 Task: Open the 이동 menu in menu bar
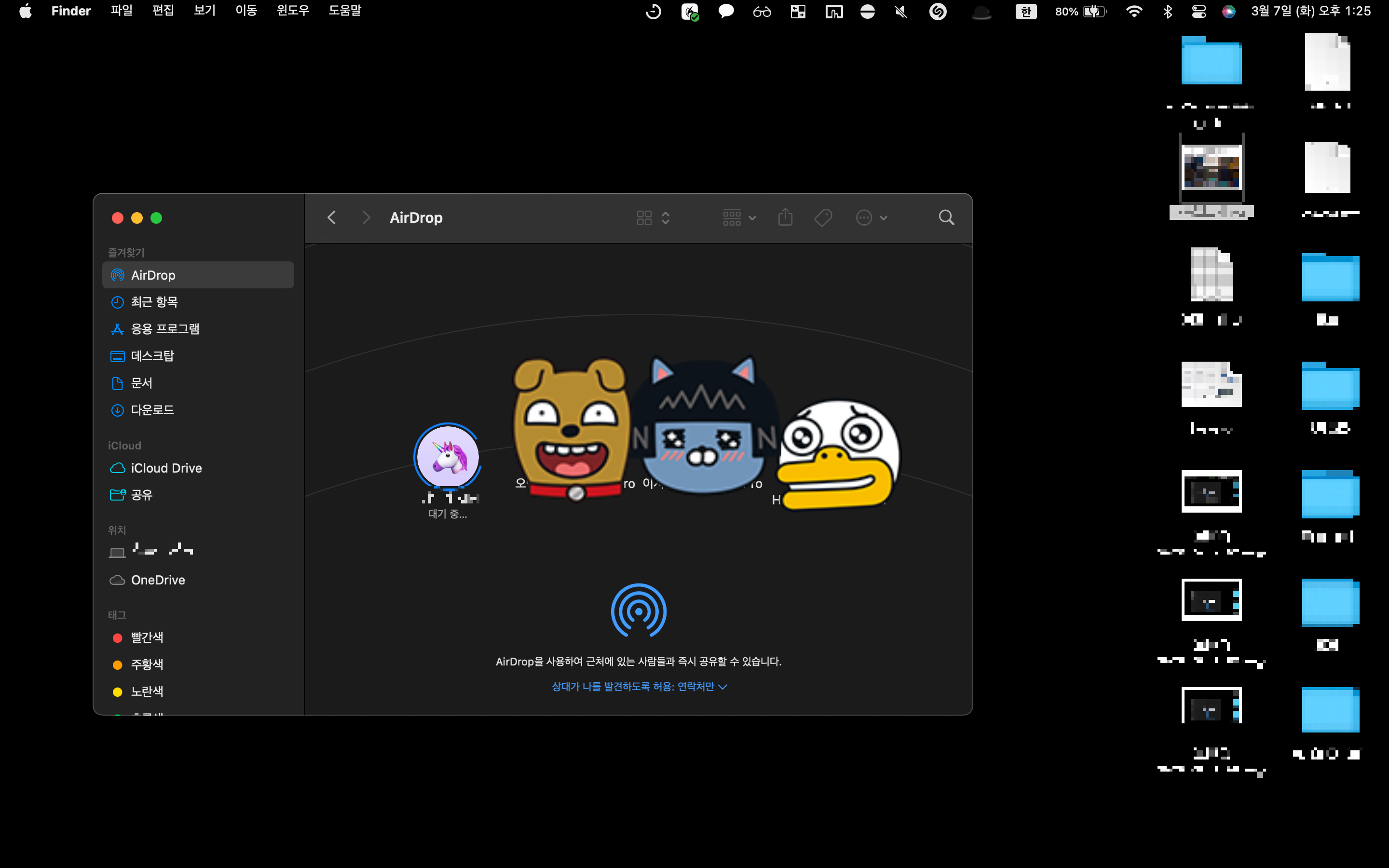[245, 11]
